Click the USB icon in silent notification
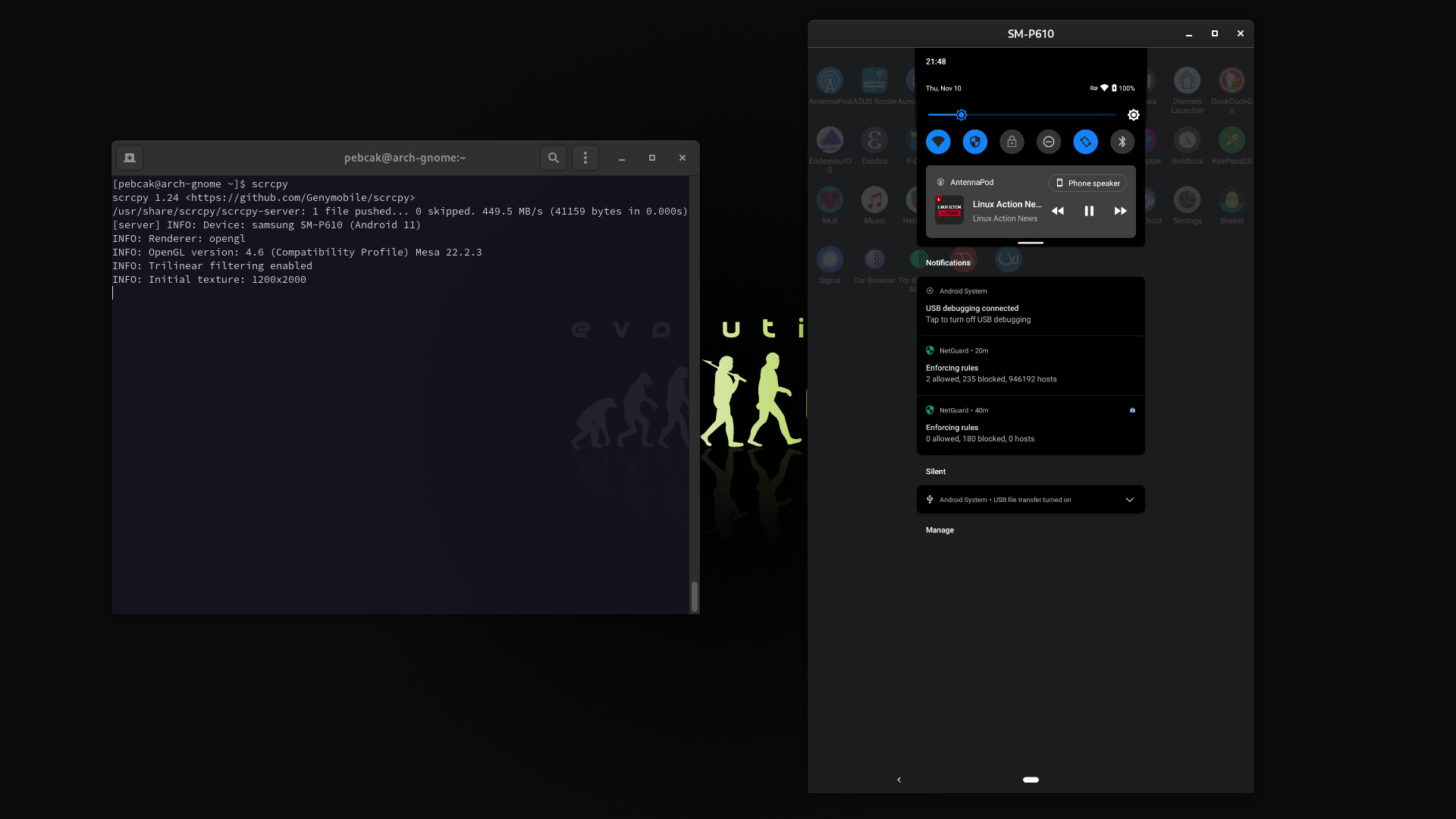Viewport: 1456px width, 819px height. (930, 499)
